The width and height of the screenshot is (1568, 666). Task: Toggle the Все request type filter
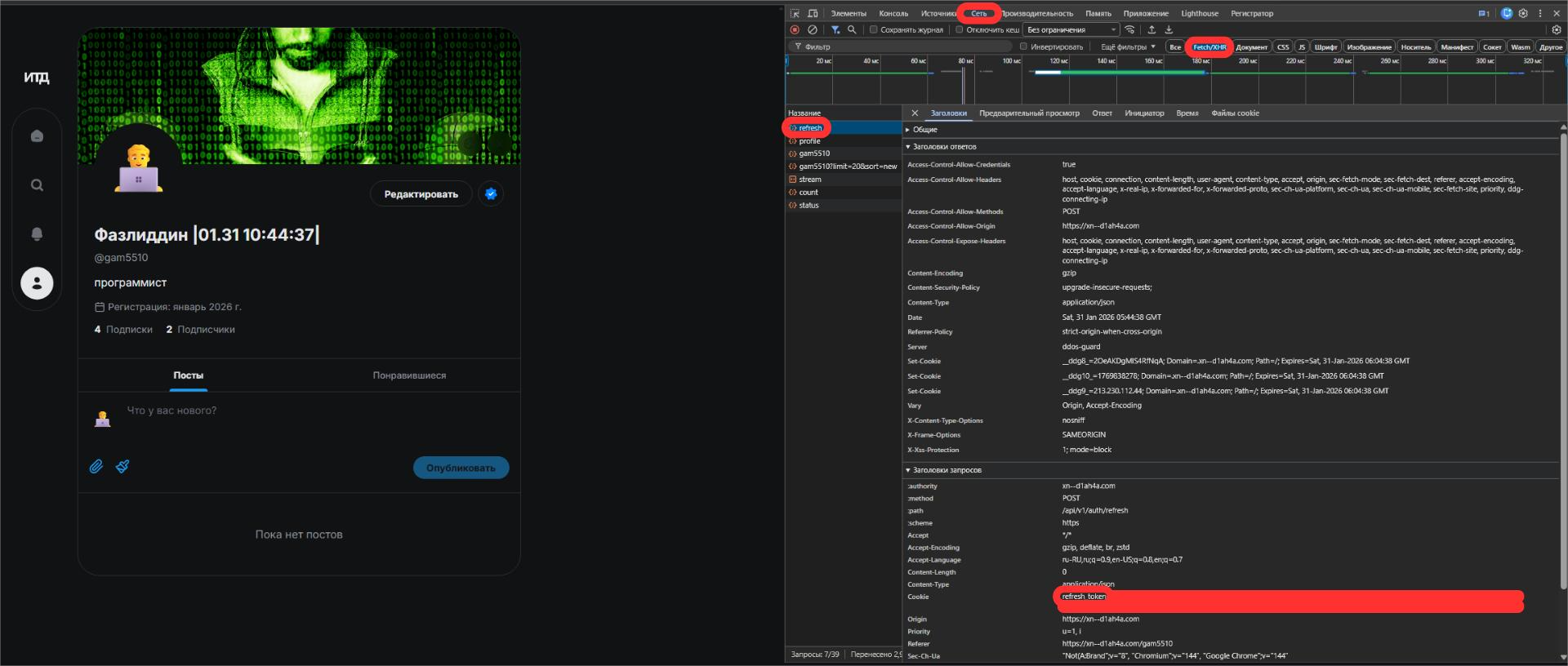[1175, 47]
